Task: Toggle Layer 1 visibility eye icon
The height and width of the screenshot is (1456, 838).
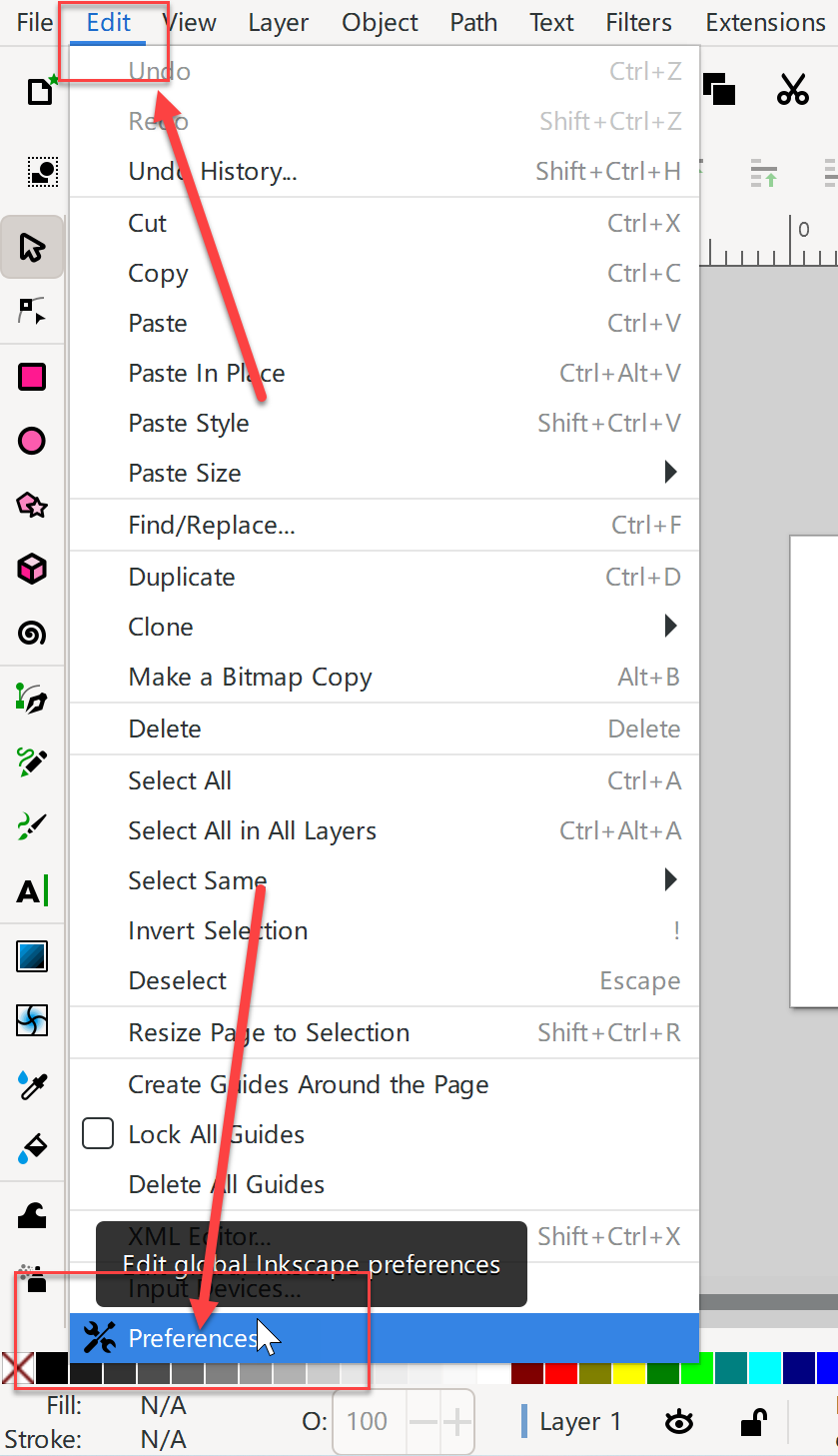Action: click(x=679, y=1422)
